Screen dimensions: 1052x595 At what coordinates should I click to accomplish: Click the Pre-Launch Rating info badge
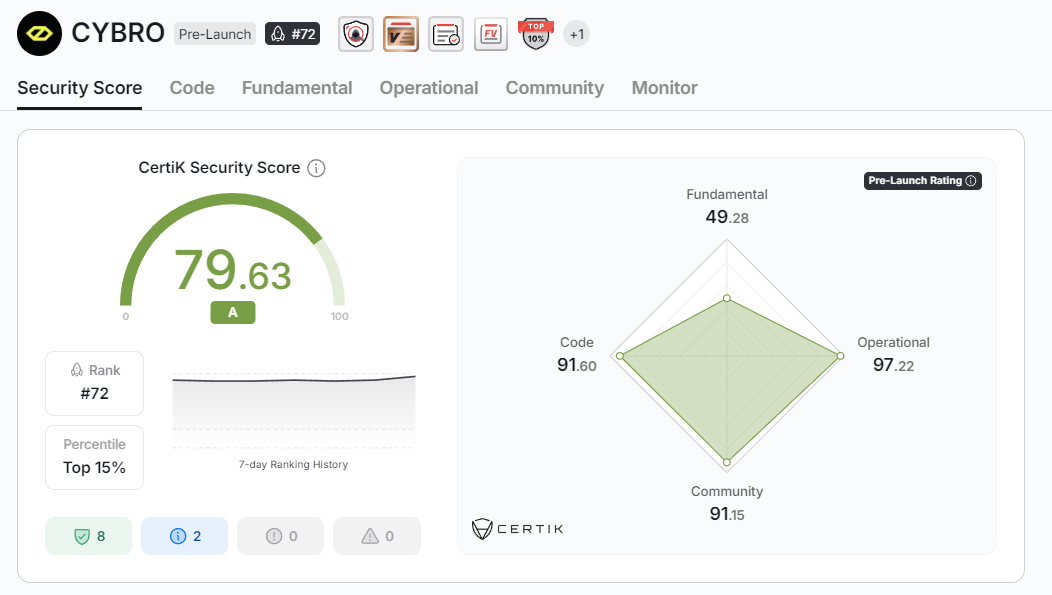click(x=923, y=180)
